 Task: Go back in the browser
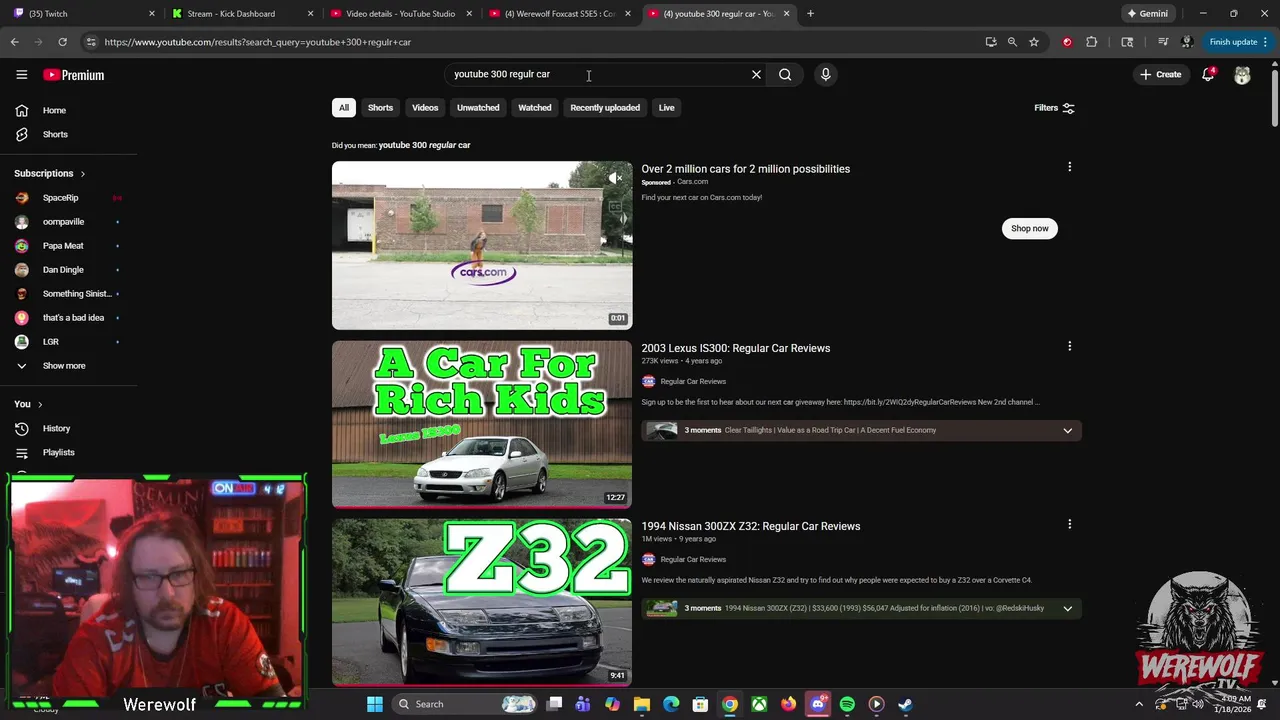[x=14, y=42]
